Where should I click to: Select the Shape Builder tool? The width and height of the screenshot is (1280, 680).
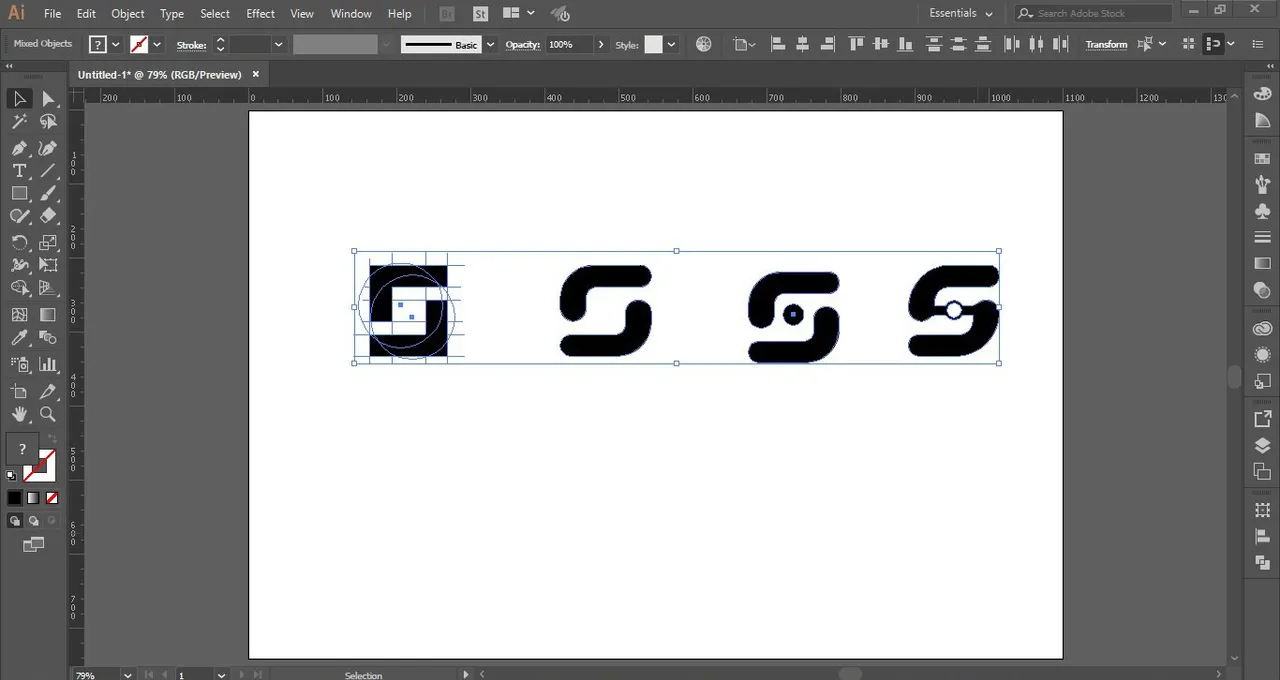point(19,288)
